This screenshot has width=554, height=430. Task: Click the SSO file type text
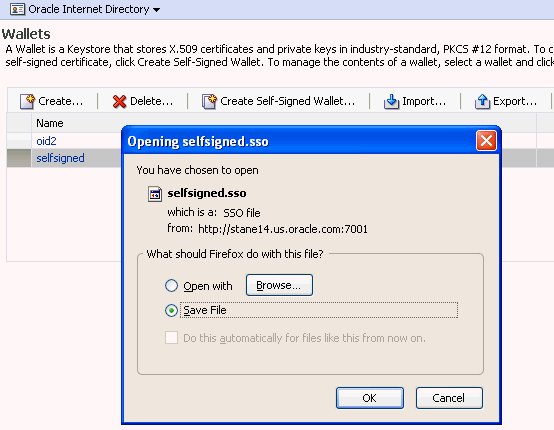[242, 213]
